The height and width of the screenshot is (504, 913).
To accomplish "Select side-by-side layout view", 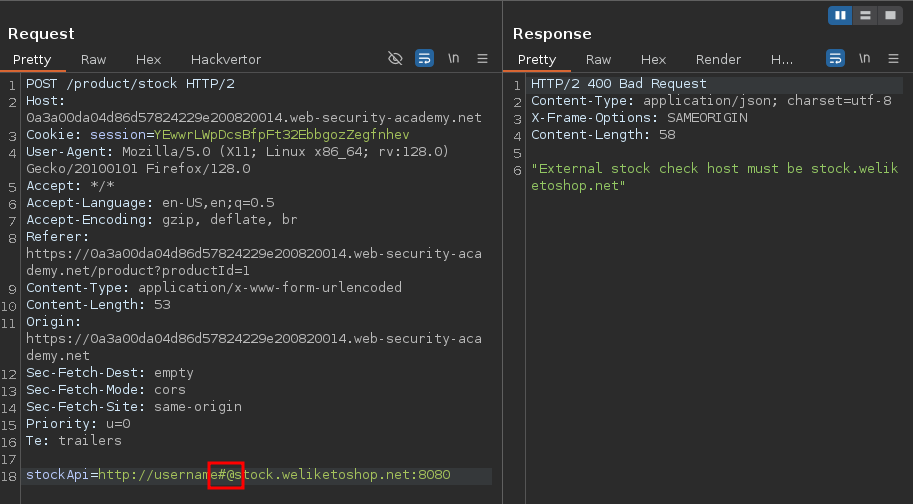I will pyautogui.click(x=840, y=15).
